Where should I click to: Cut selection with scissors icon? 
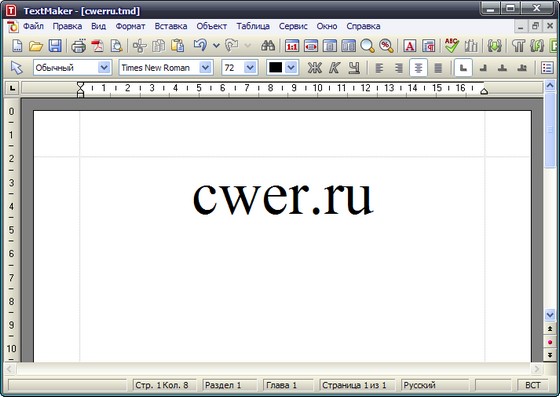point(140,46)
